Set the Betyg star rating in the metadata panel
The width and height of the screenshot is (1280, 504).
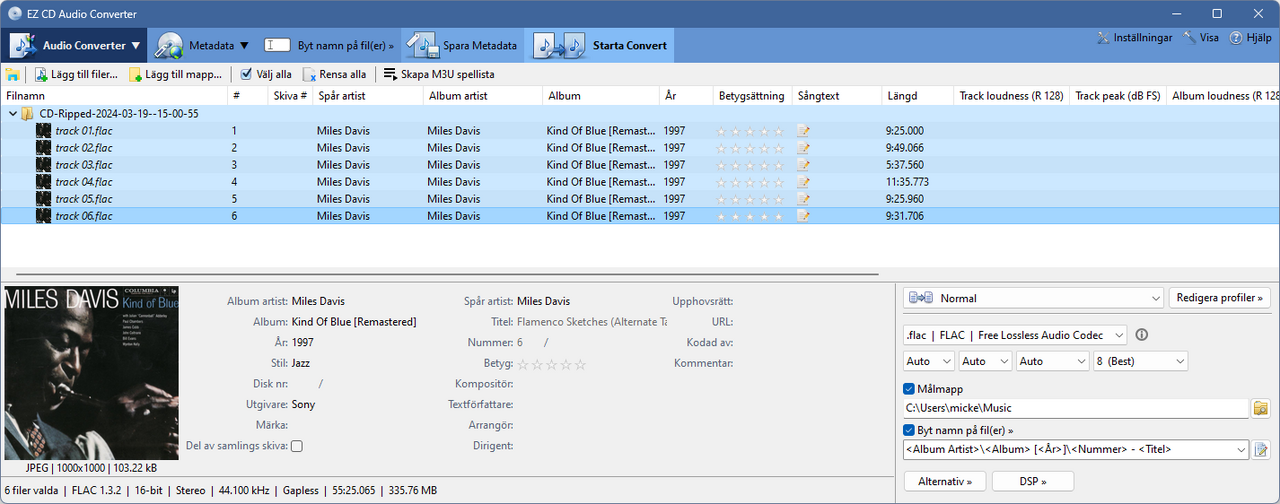click(x=551, y=364)
